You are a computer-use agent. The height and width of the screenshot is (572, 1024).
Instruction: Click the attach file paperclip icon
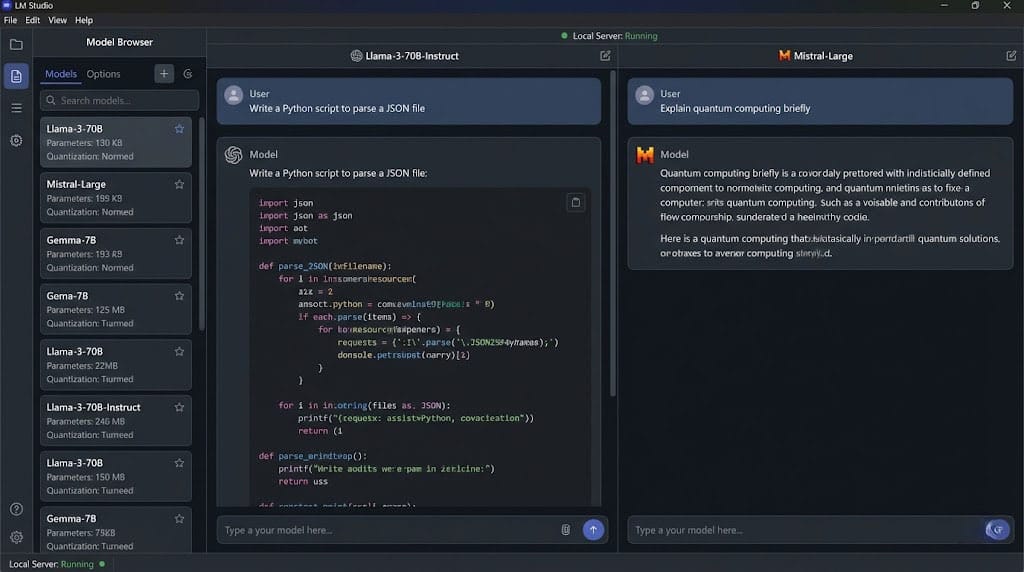pyautogui.click(x=565, y=530)
